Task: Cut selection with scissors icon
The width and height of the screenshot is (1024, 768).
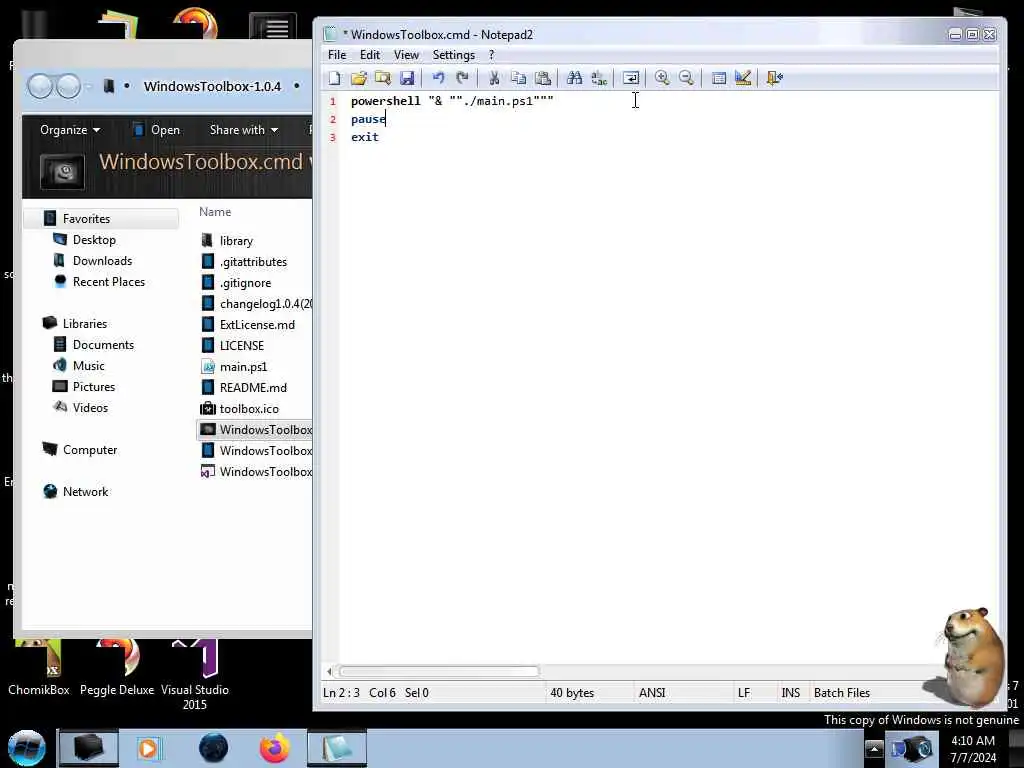Action: click(494, 78)
